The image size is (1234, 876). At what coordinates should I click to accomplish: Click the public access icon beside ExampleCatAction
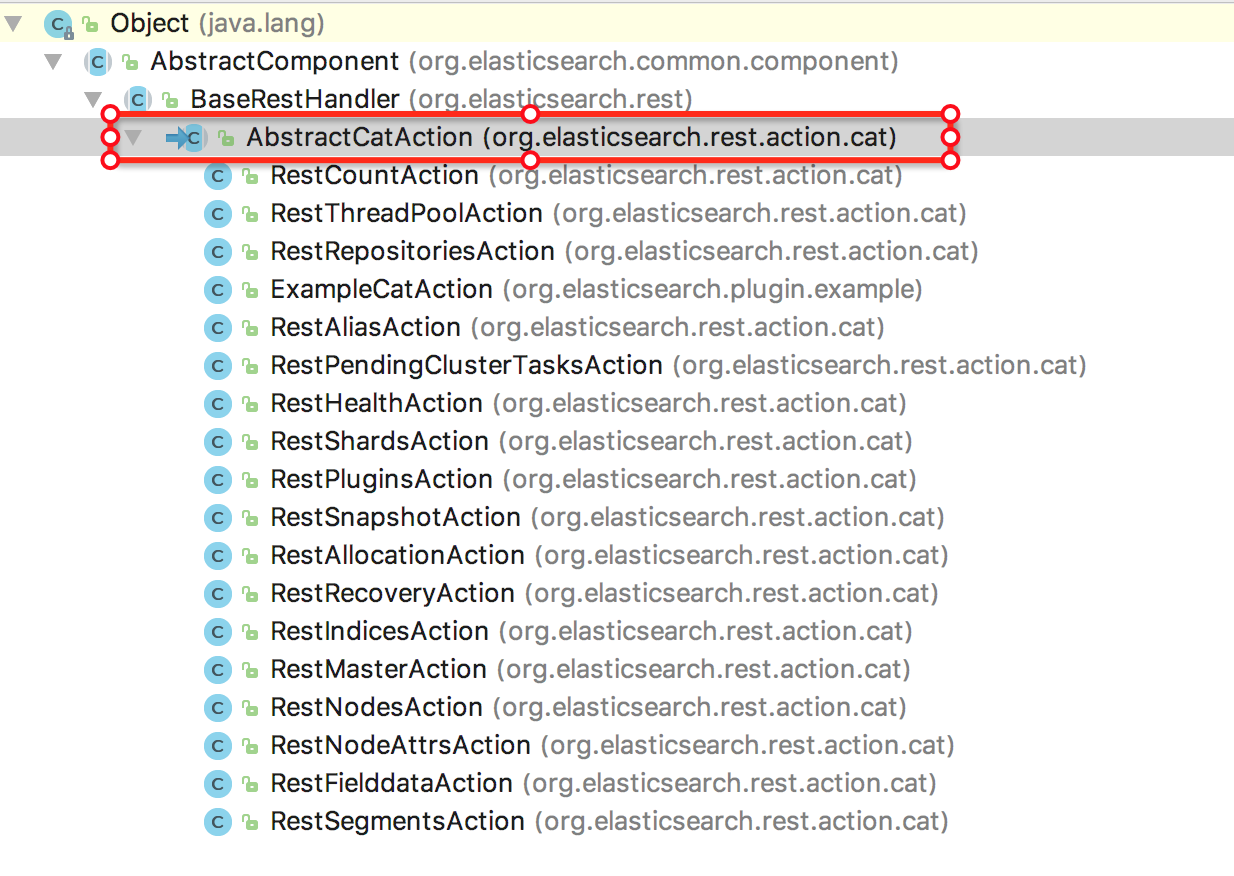tap(249, 291)
